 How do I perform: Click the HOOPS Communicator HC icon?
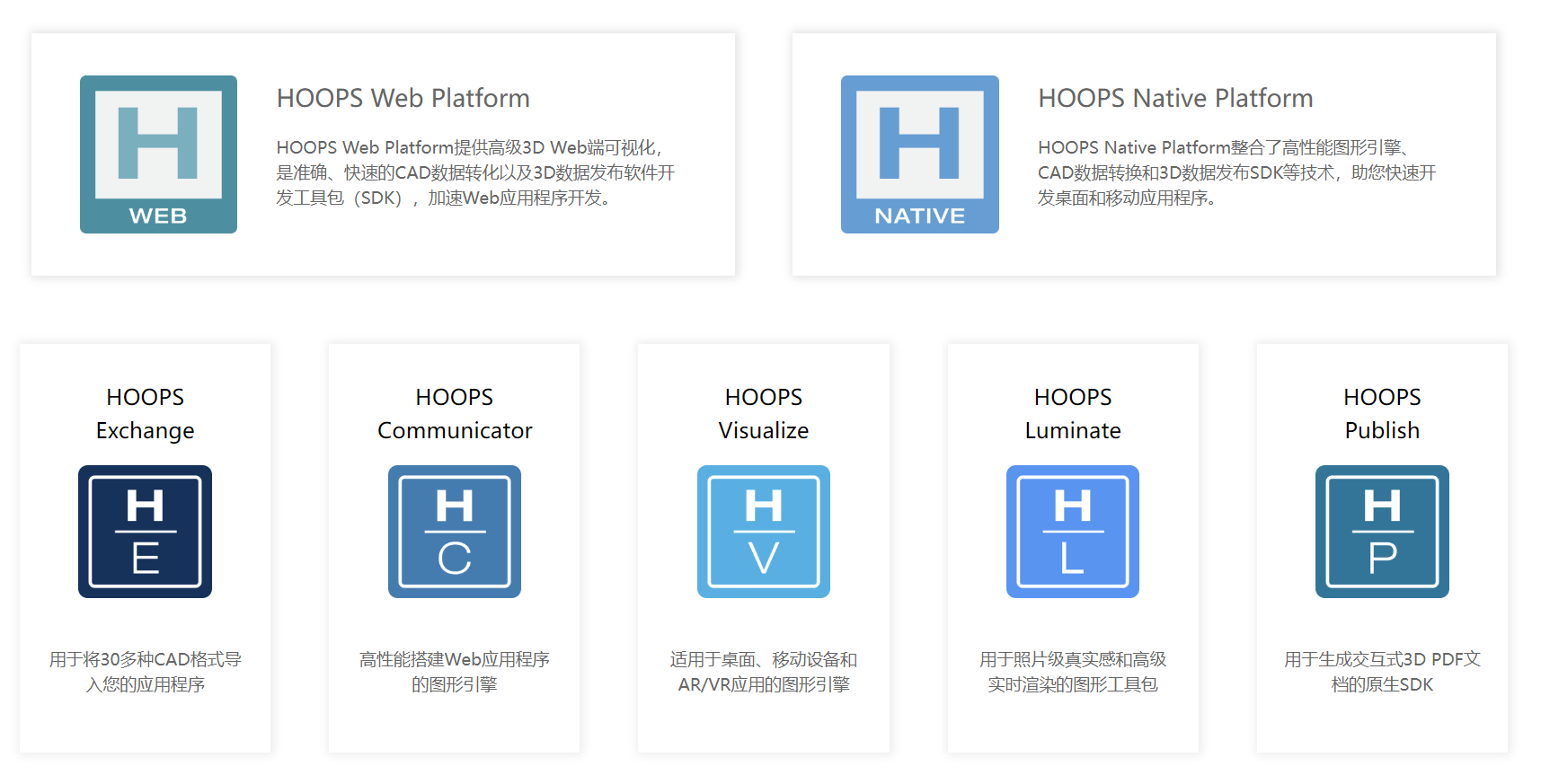(455, 532)
